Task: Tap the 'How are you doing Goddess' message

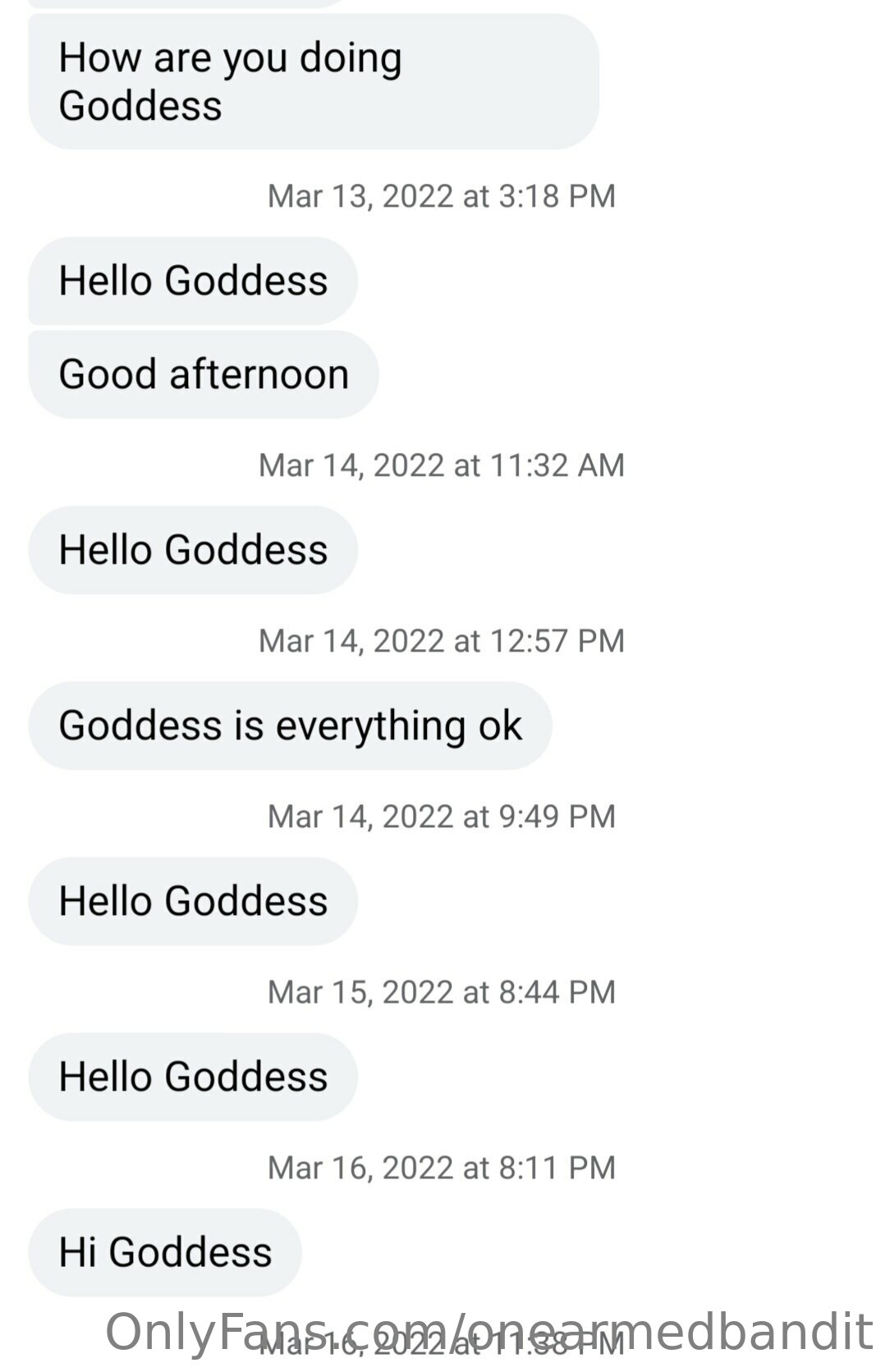Action: 314,81
